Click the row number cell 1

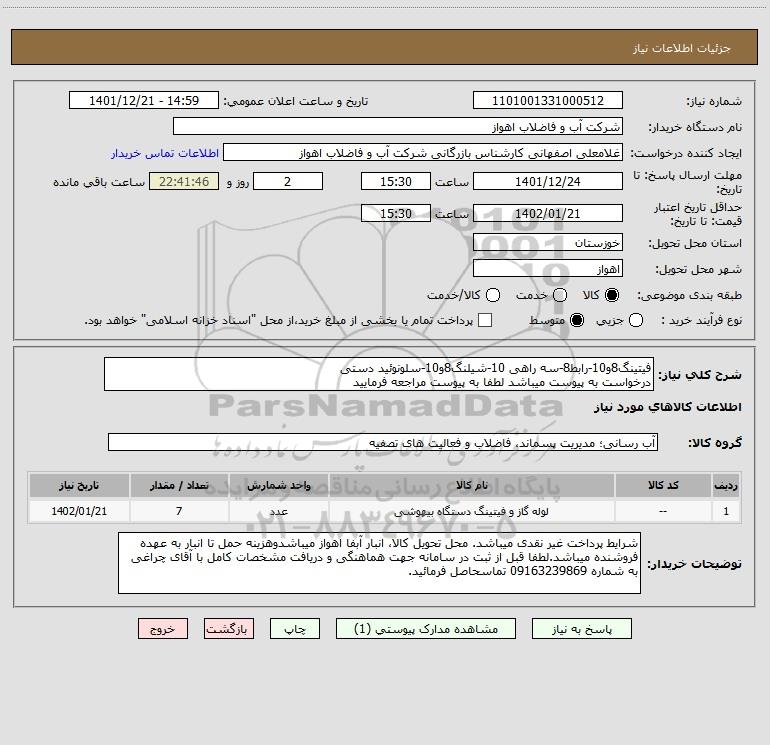[x=726, y=511]
